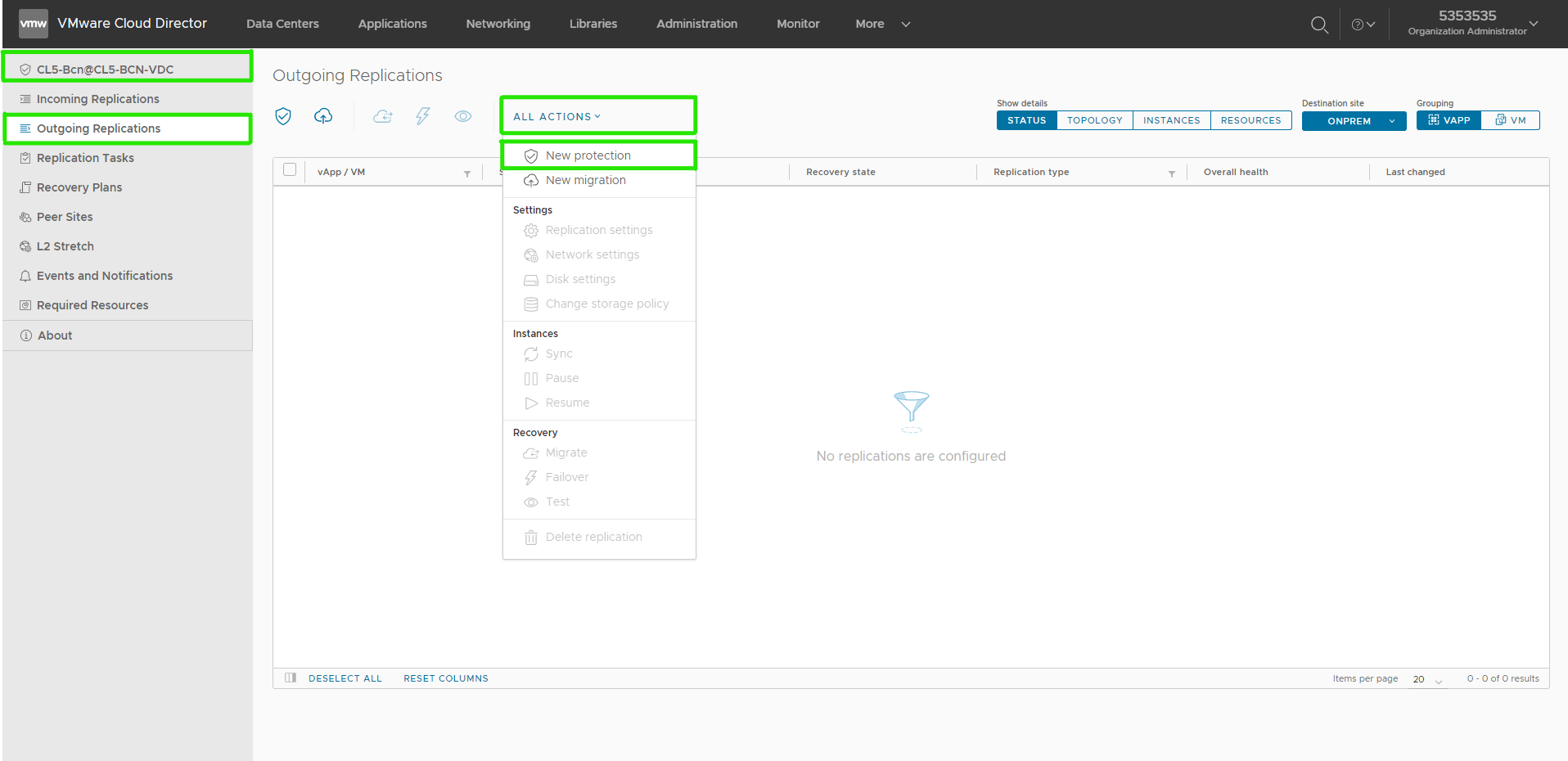Switch Show details to STATUS

pyautogui.click(x=1026, y=120)
